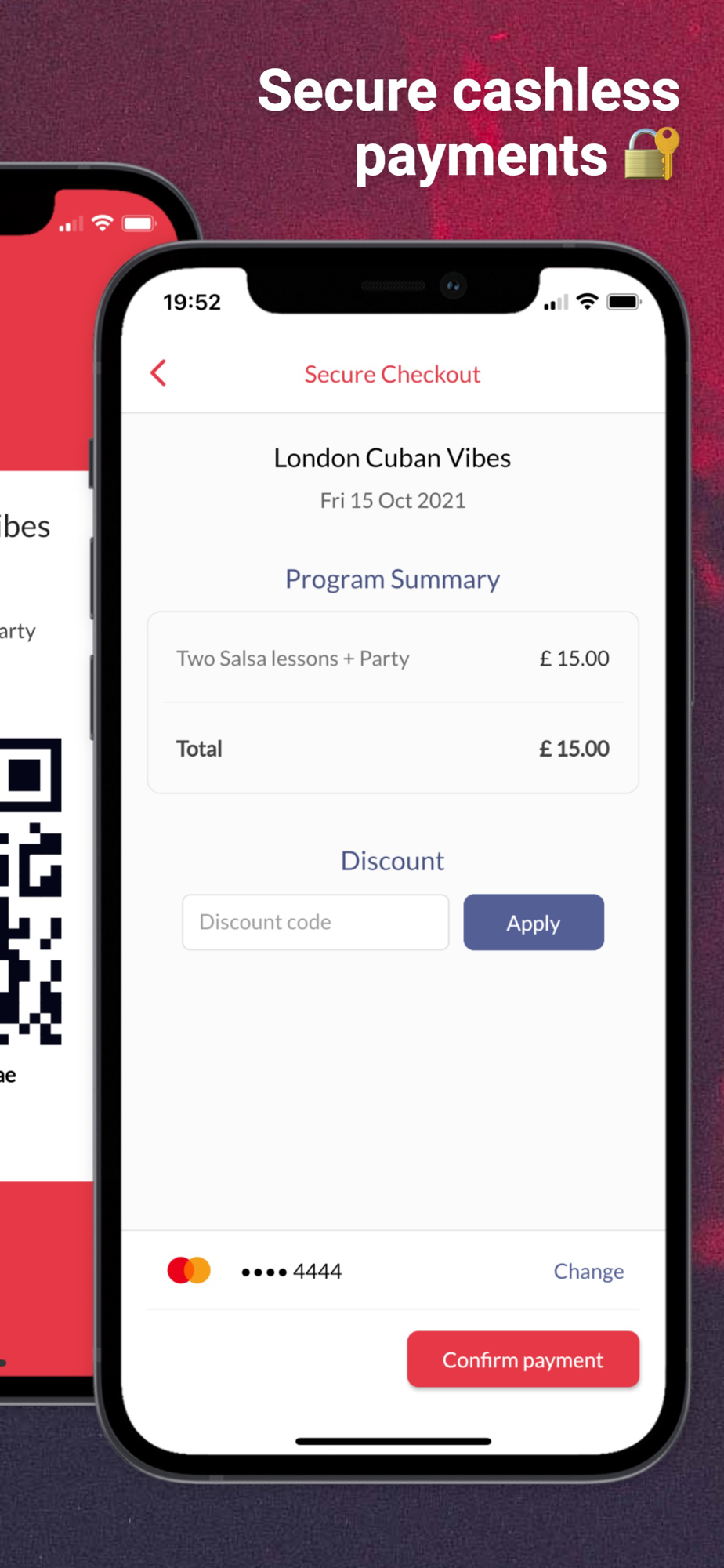Tap the front phone's Wi-Fi status icon

[x=587, y=302]
